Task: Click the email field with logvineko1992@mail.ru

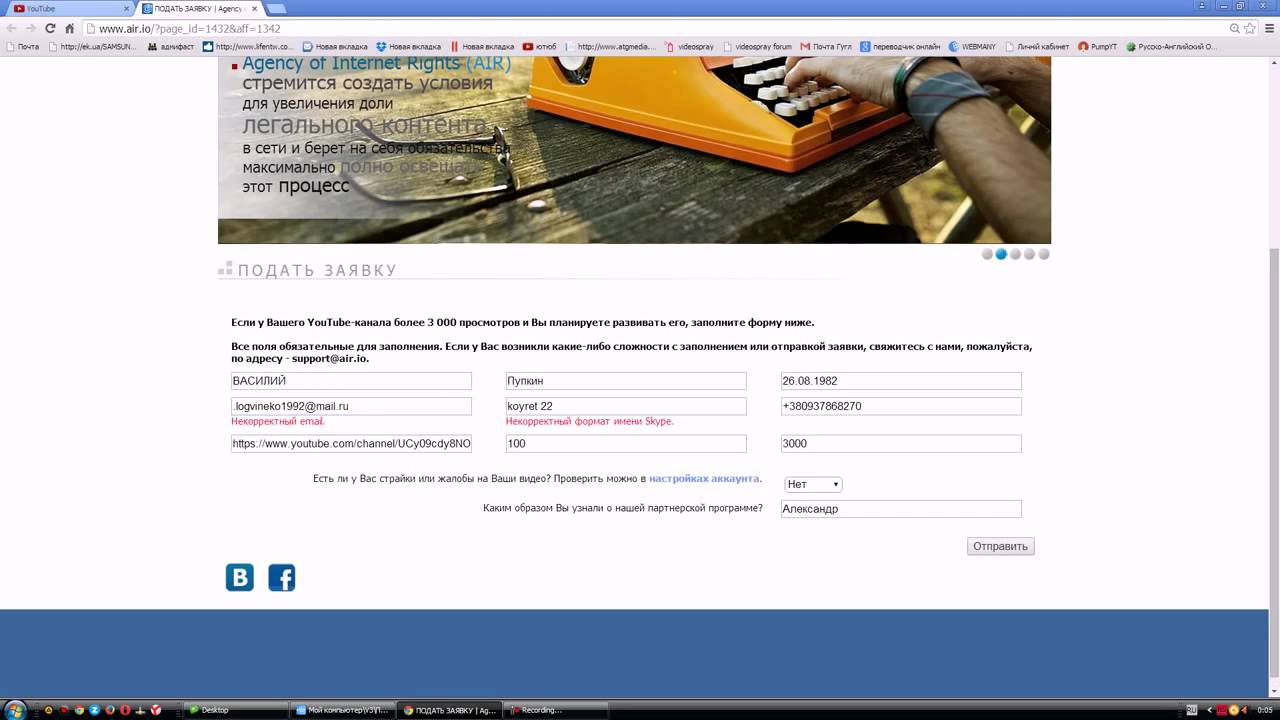Action: 351,406
